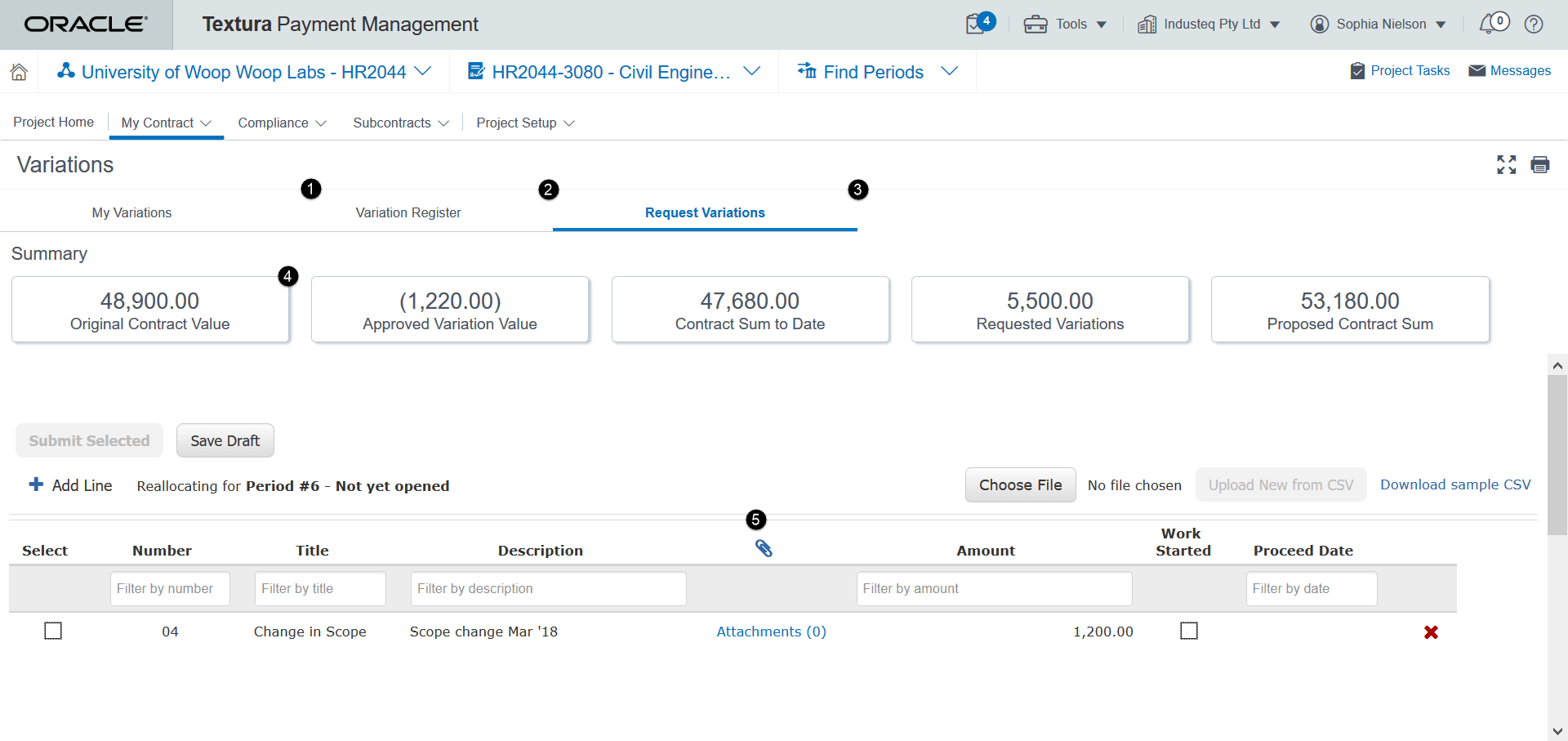
Task: Click the Project Tasks link
Action: coord(1410,71)
